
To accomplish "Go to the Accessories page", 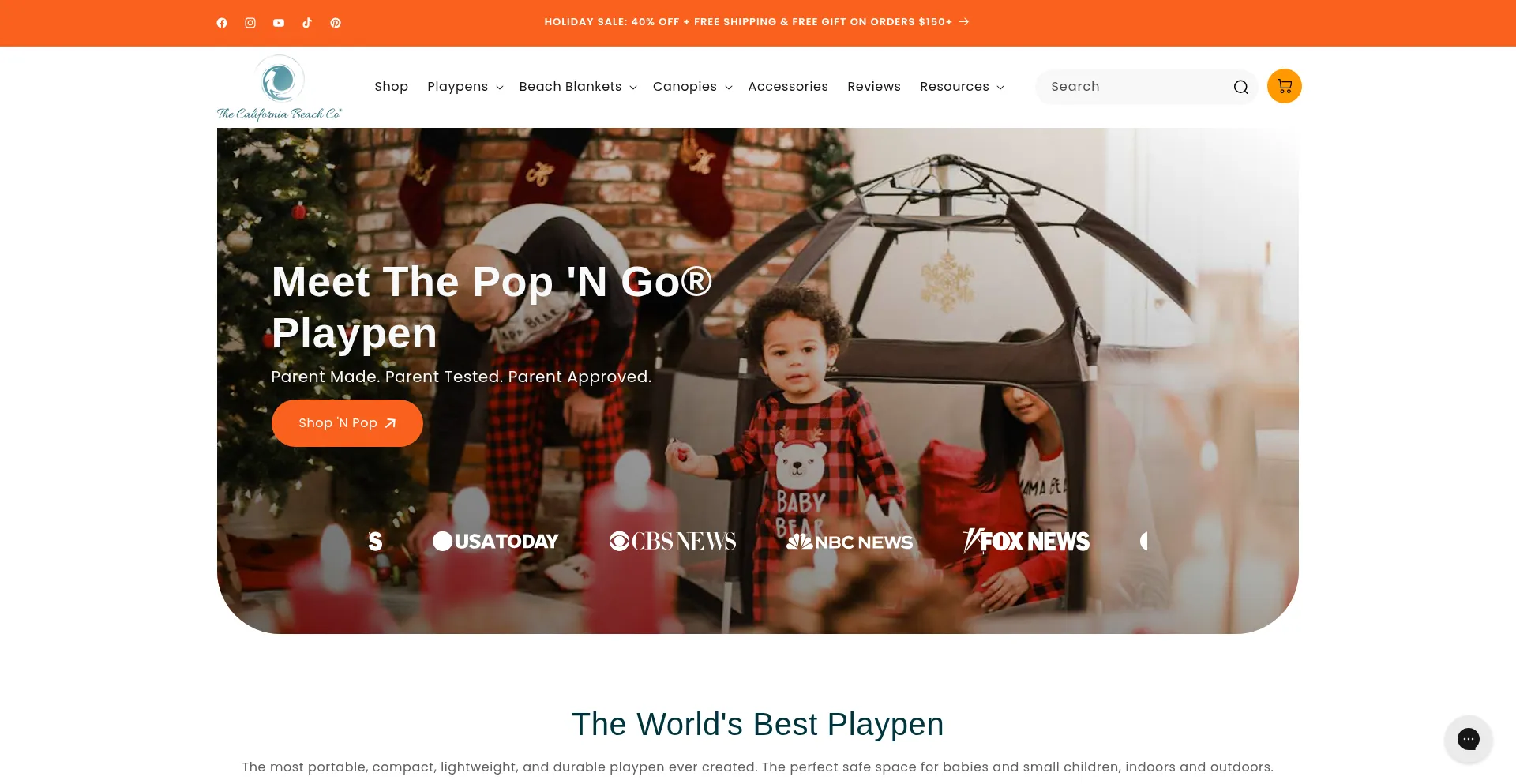I will pos(788,87).
